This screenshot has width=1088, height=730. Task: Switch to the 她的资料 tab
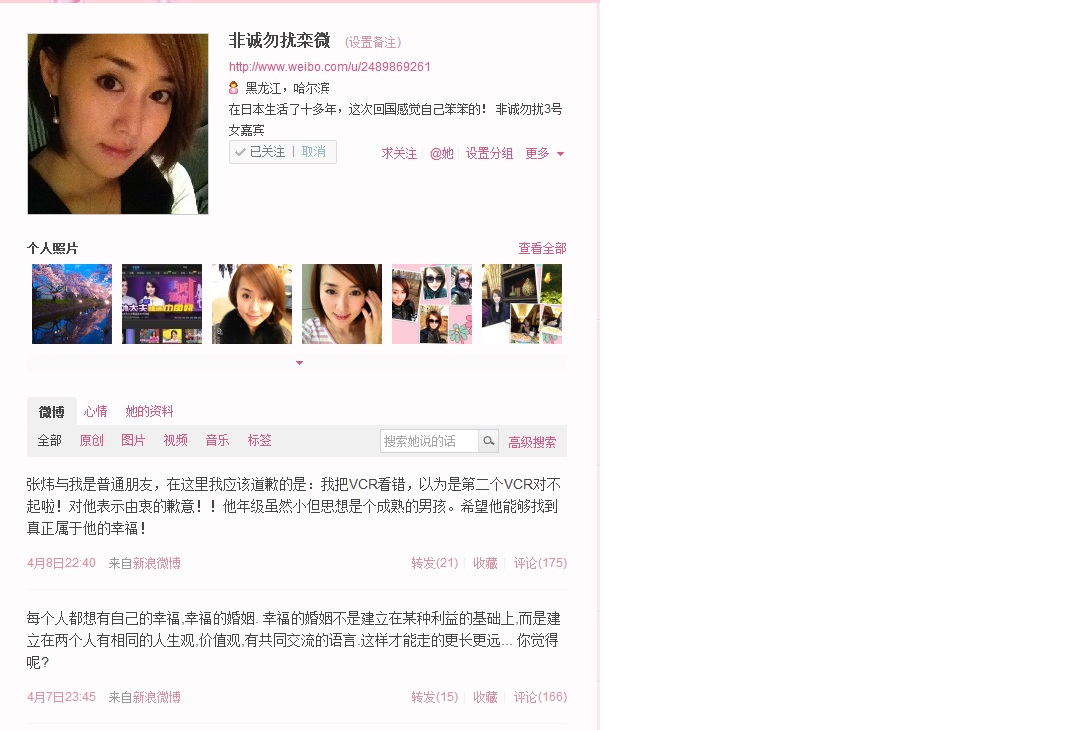(149, 411)
